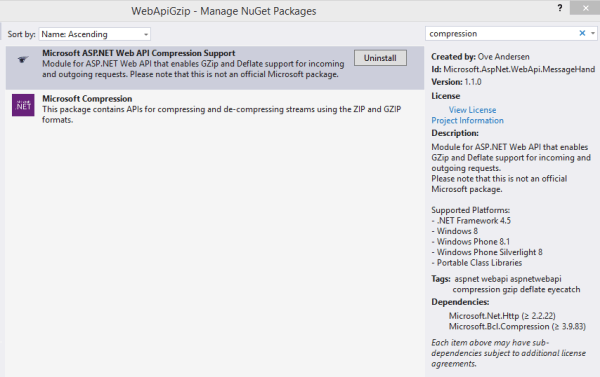Click the Web API Compression package icon
600x377 pixels.
[x=23, y=59]
